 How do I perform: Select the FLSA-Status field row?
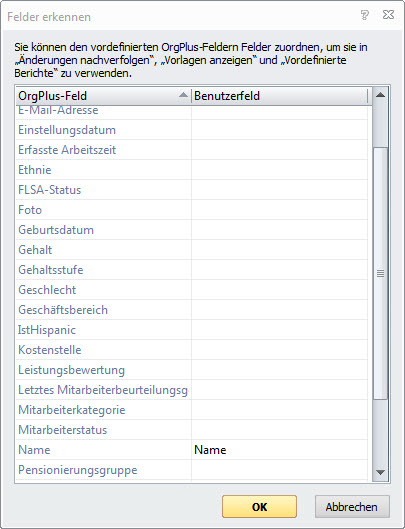click(x=192, y=190)
